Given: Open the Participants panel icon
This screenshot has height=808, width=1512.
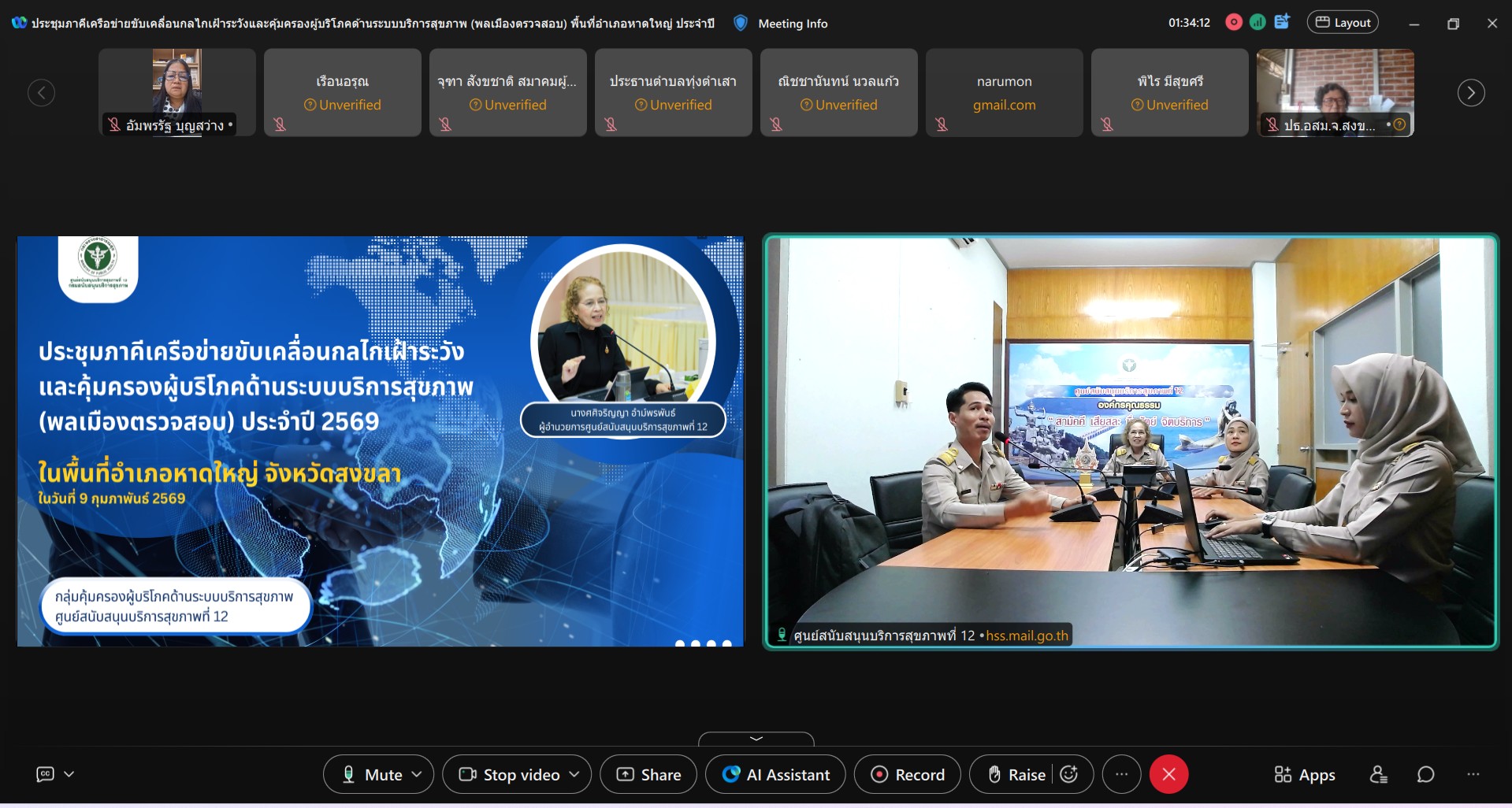Looking at the screenshot, I should 1378,775.
